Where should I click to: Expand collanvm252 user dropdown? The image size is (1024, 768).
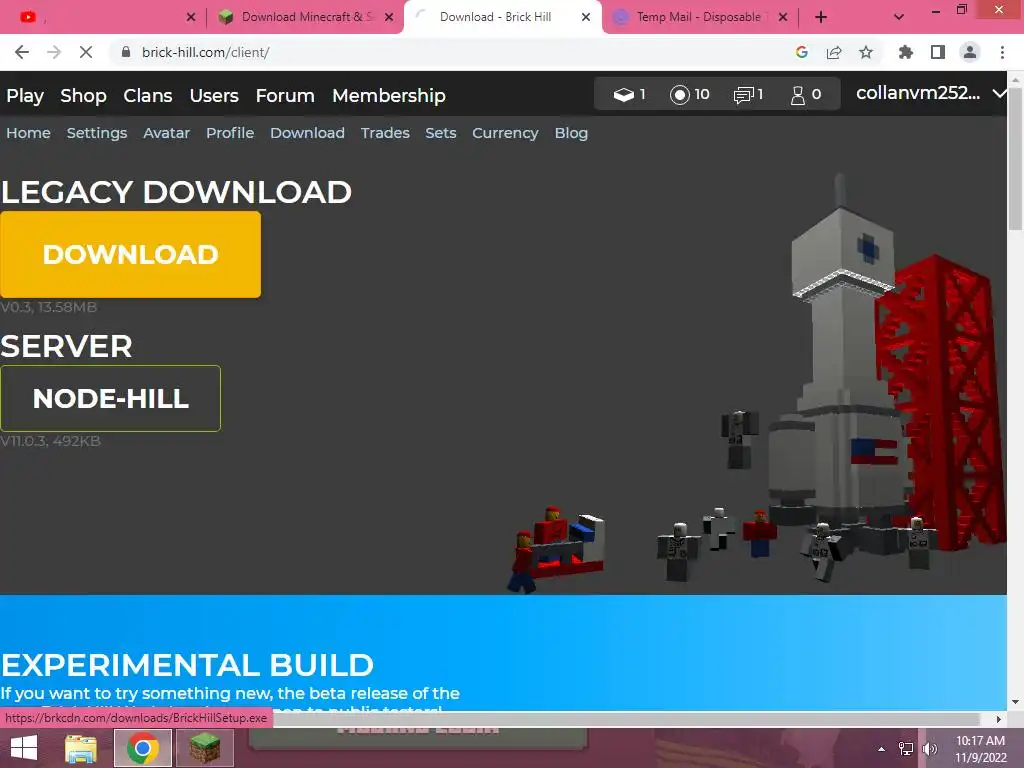[999, 94]
